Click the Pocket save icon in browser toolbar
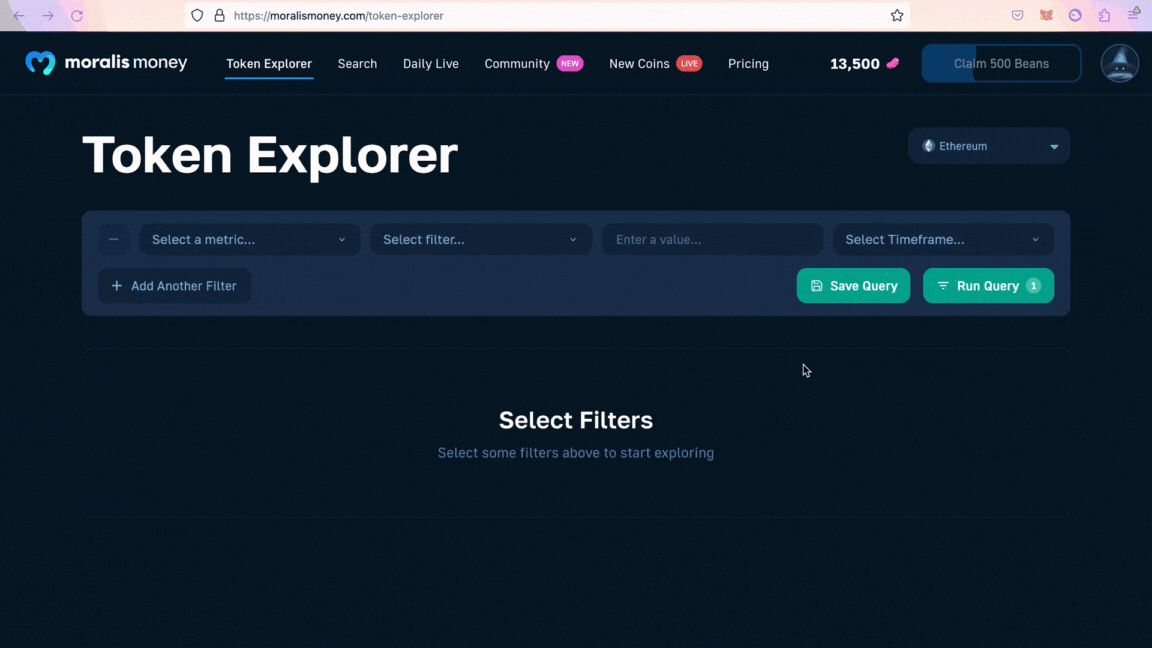The image size is (1152, 648). pos(1018,15)
